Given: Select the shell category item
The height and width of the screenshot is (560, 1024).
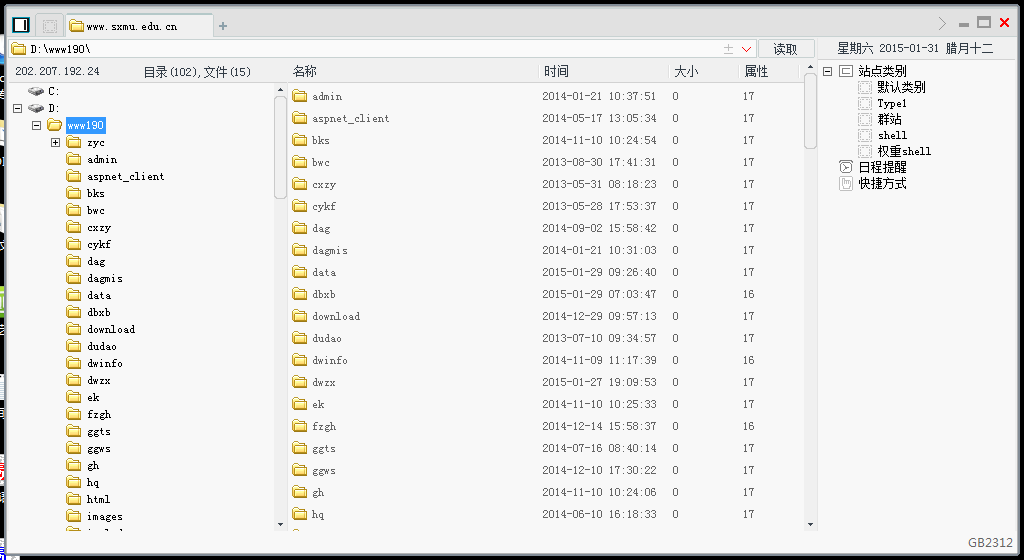Looking at the screenshot, I should tap(892, 135).
